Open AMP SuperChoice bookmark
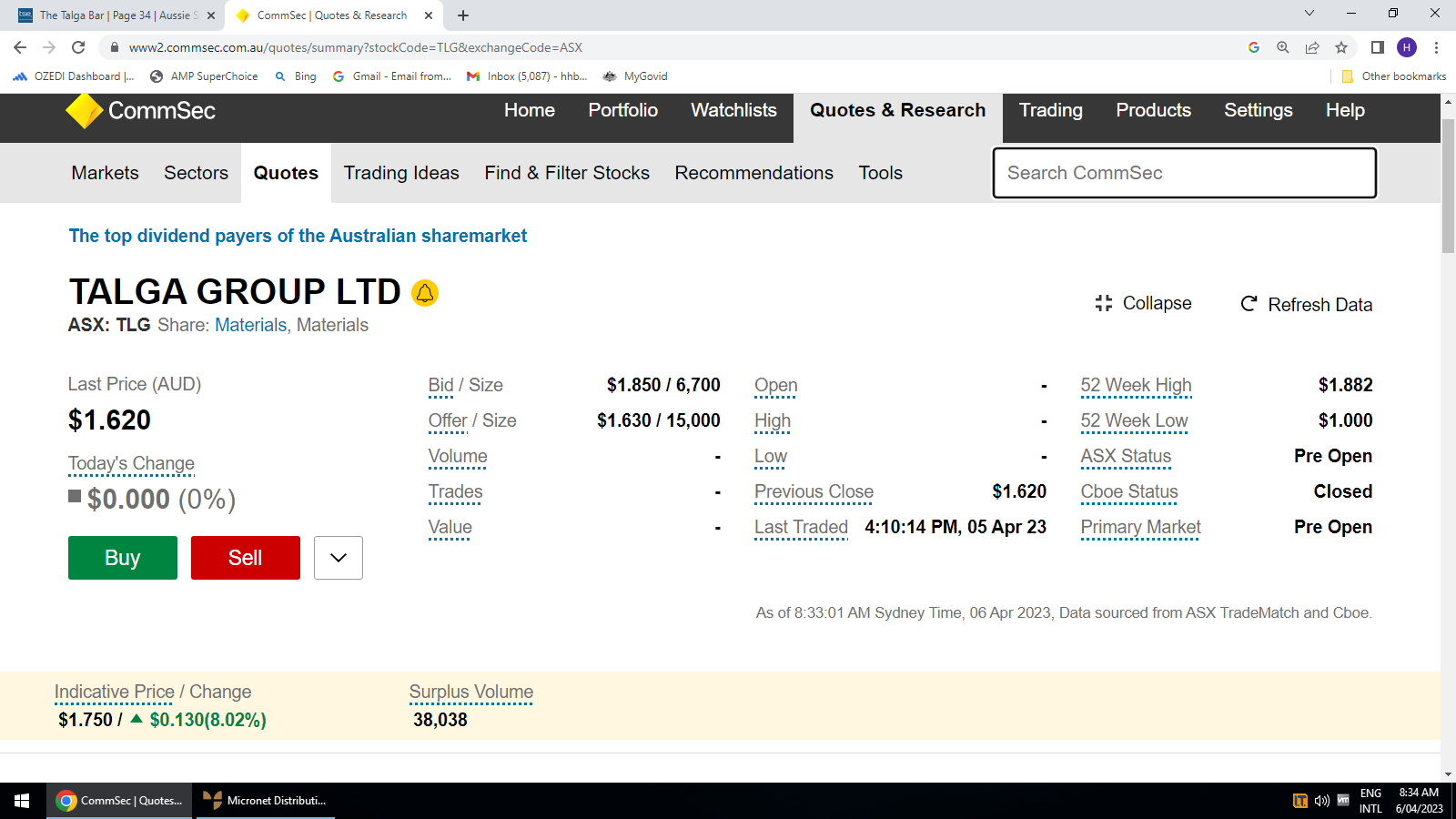Viewport: 1456px width, 819px height. point(204,76)
